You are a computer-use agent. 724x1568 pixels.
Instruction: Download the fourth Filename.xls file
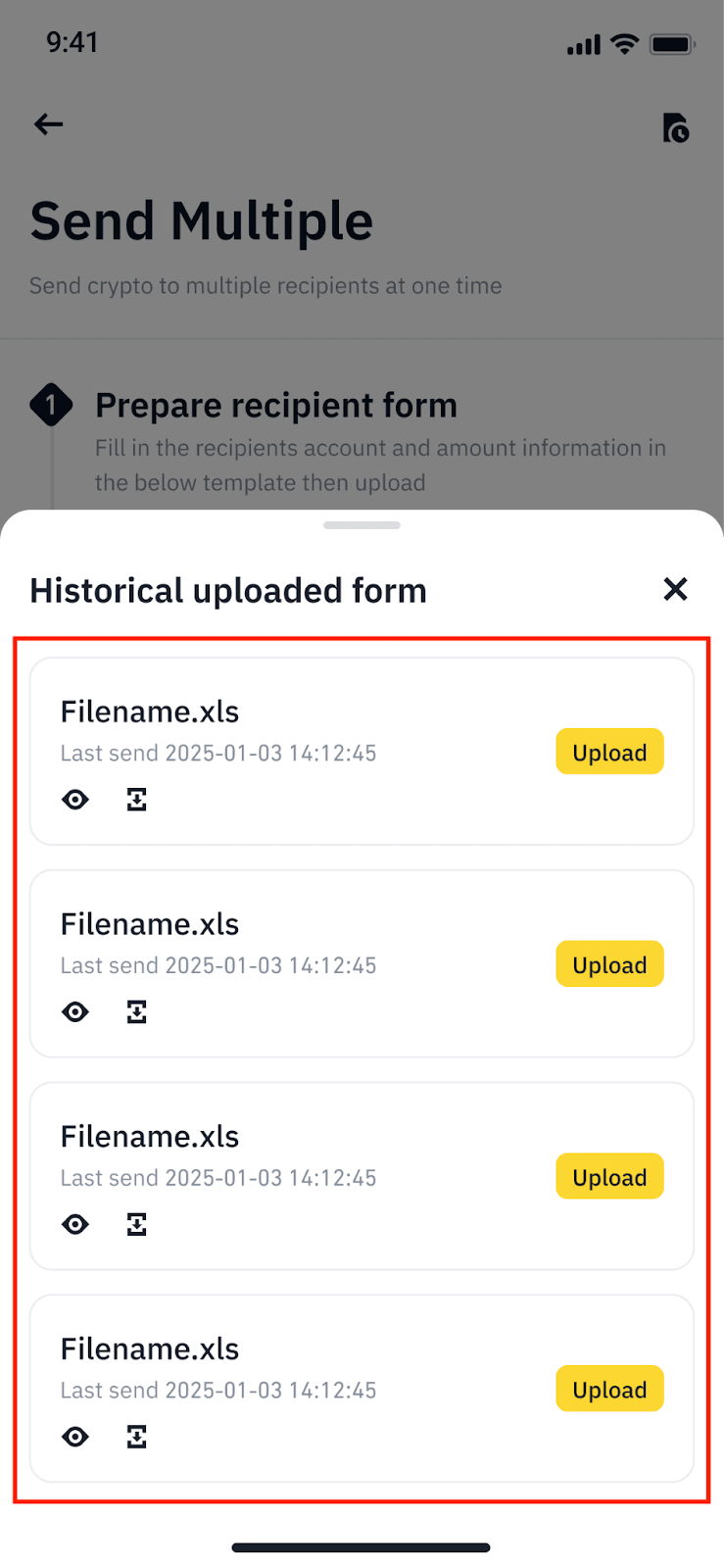137,1437
